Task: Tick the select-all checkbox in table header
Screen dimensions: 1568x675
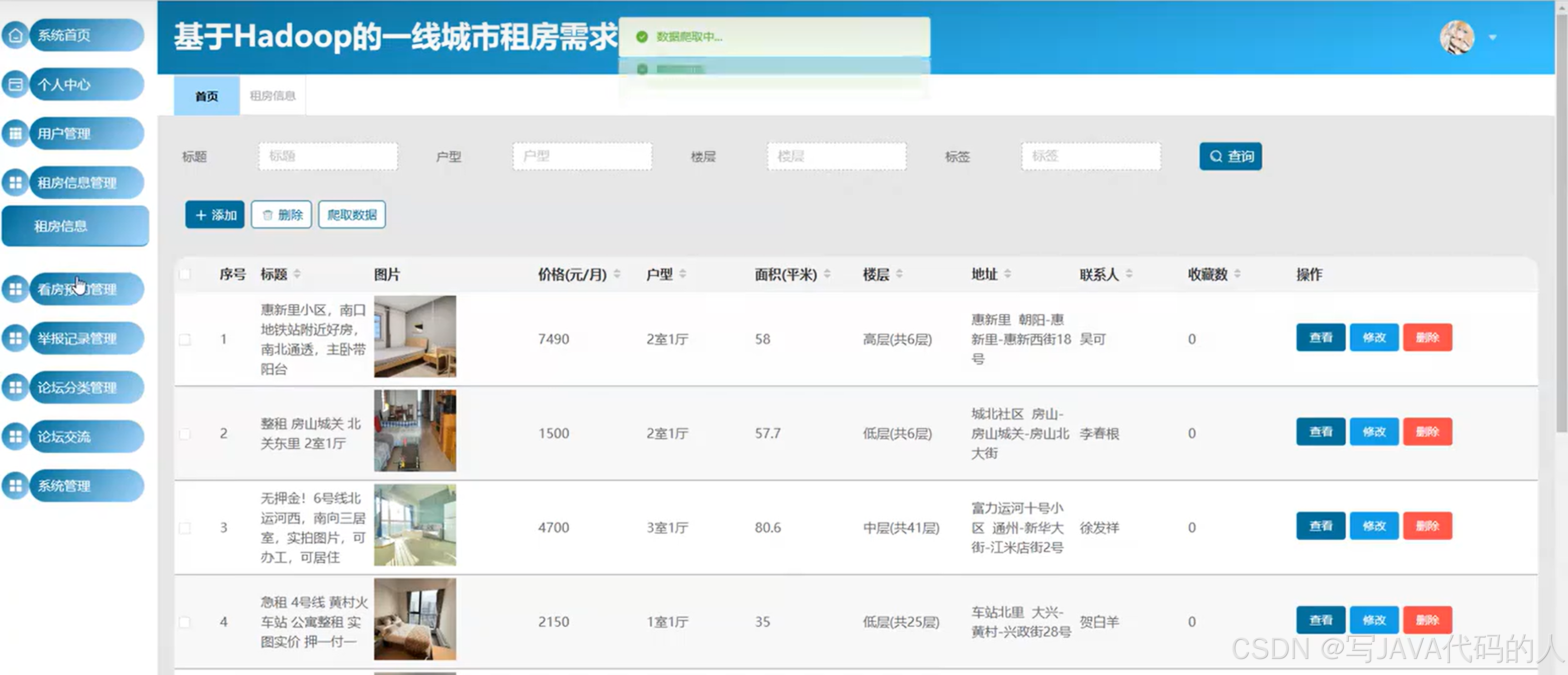Action: click(185, 275)
